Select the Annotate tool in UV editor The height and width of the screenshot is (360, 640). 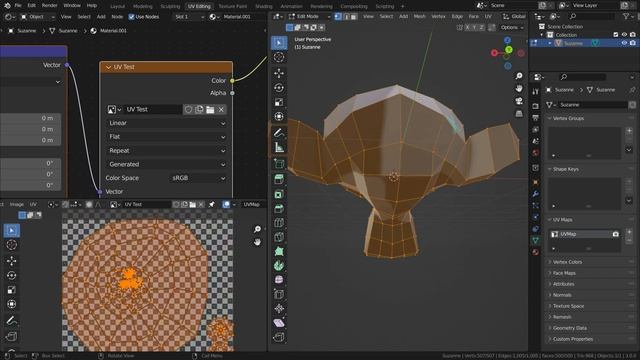coord(11,320)
